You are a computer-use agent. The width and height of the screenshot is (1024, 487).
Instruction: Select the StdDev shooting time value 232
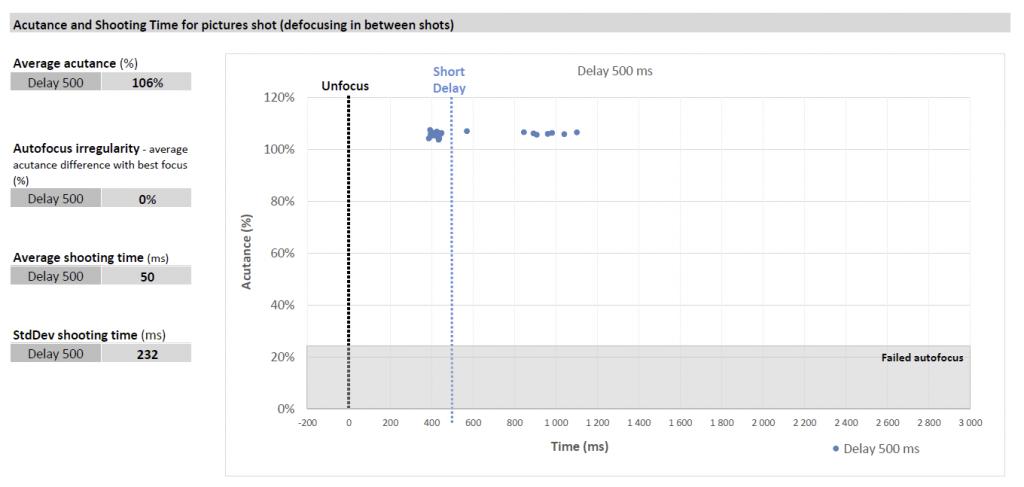click(146, 353)
